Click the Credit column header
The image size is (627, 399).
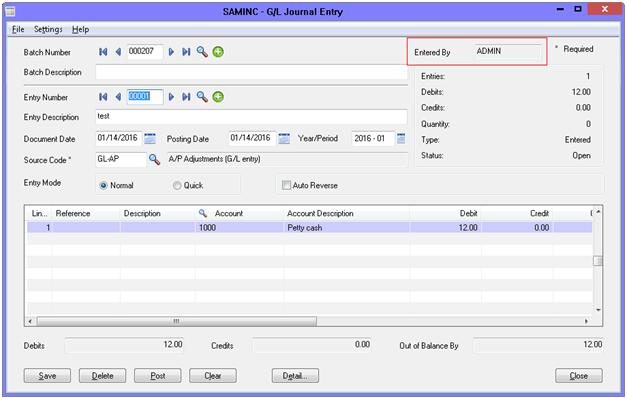(x=517, y=213)
